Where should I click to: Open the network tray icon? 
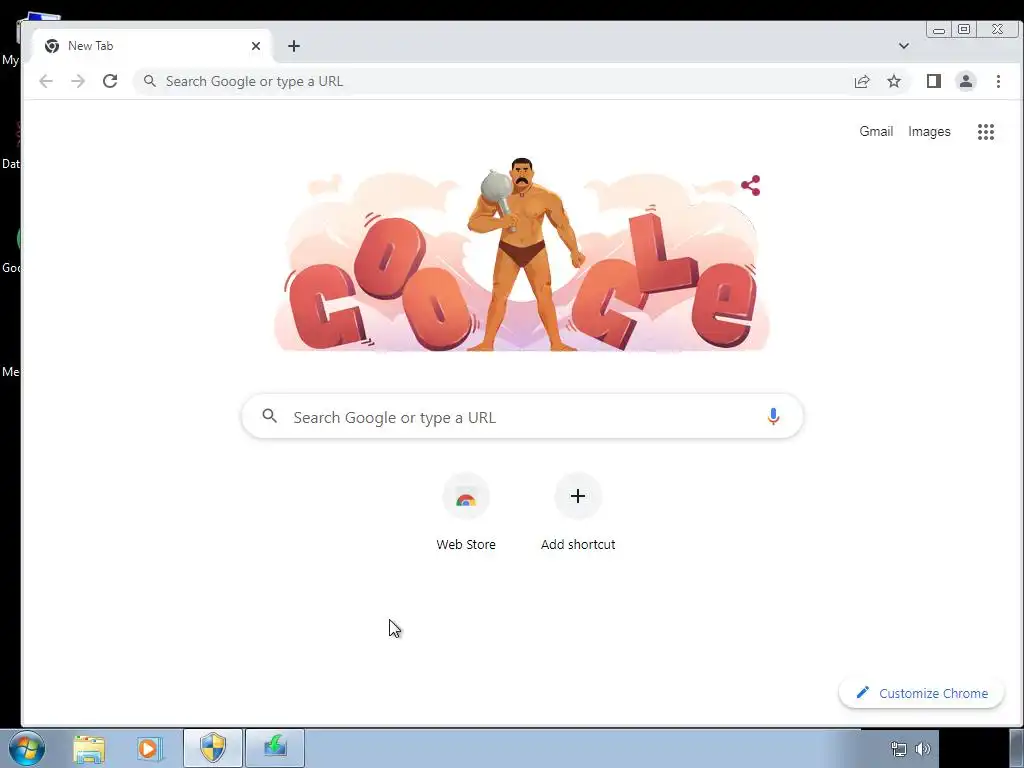(x=899, y=749)
